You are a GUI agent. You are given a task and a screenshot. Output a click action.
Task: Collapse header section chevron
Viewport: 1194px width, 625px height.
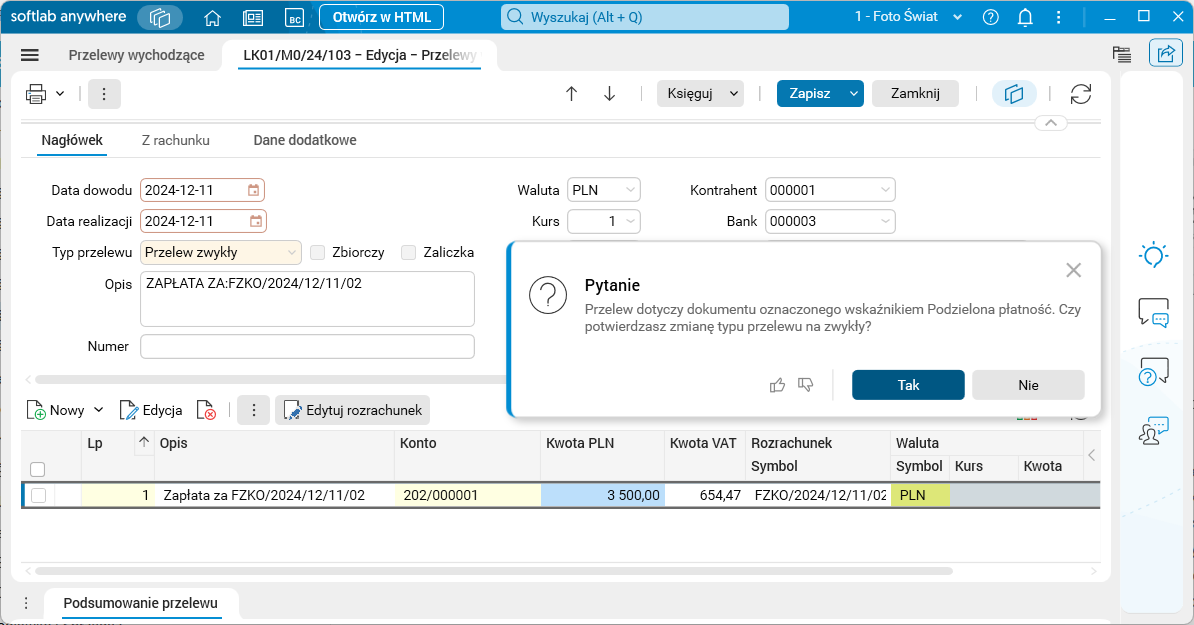1051,123
